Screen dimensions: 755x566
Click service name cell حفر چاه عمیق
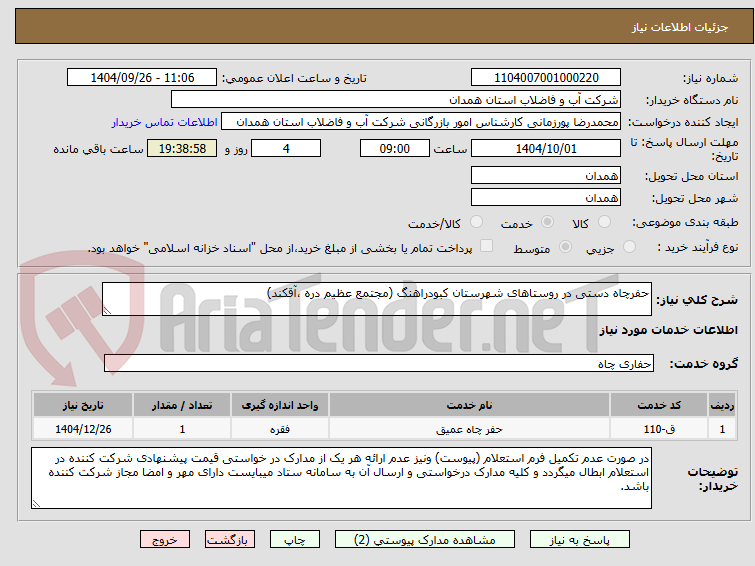[x=469, y=429]
